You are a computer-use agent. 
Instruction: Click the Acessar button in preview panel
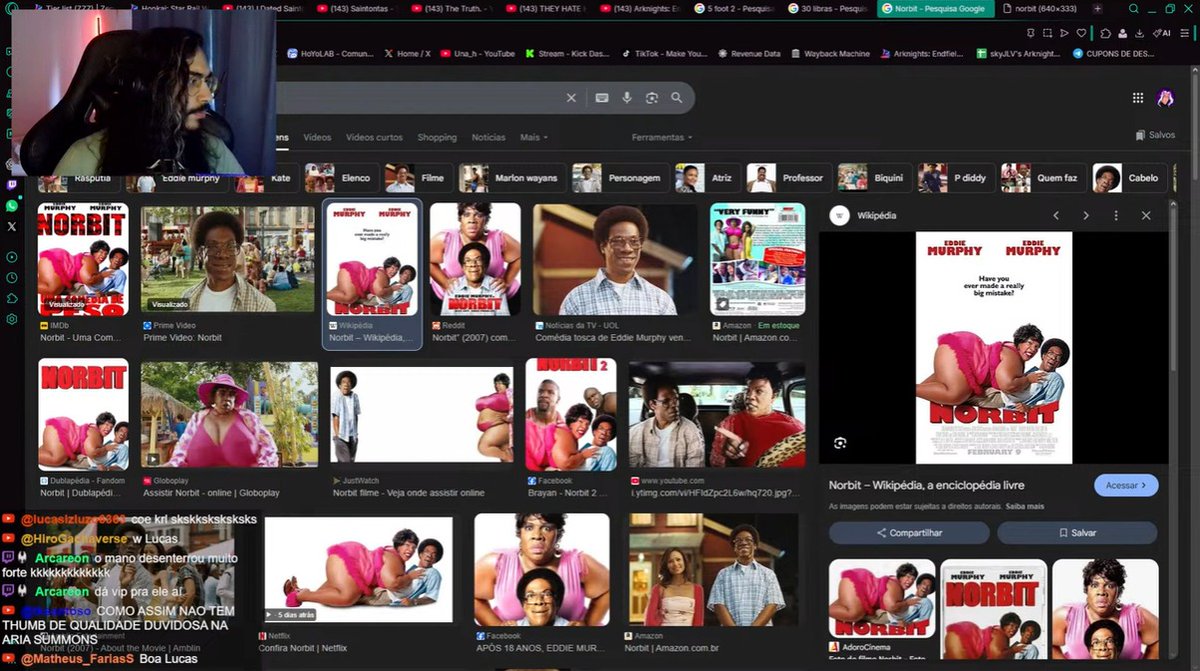coord(1126,485)
